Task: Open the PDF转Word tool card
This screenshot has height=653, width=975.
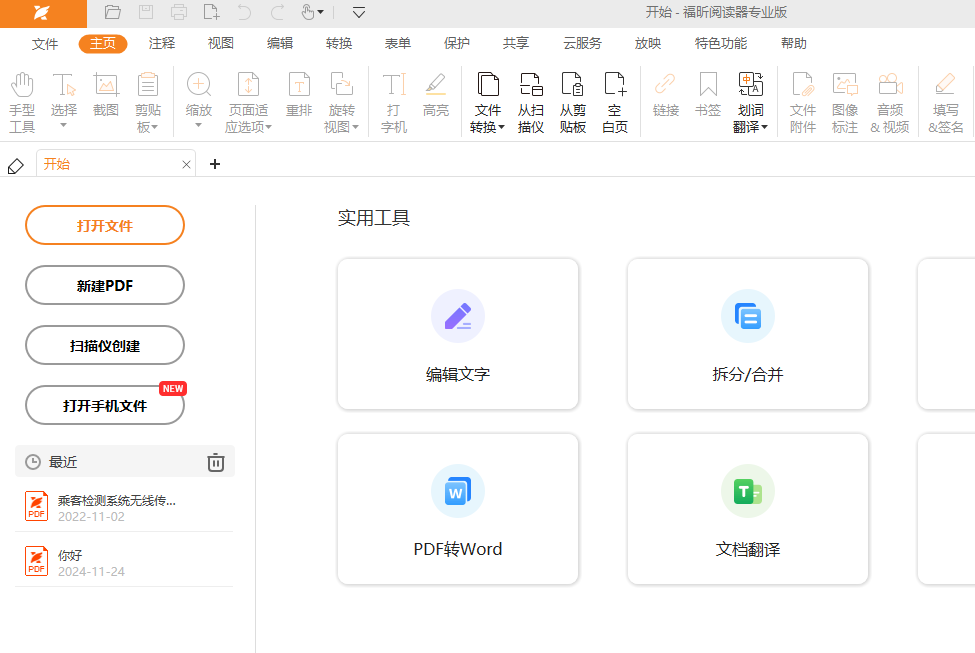Action: [x=458, y=509]
